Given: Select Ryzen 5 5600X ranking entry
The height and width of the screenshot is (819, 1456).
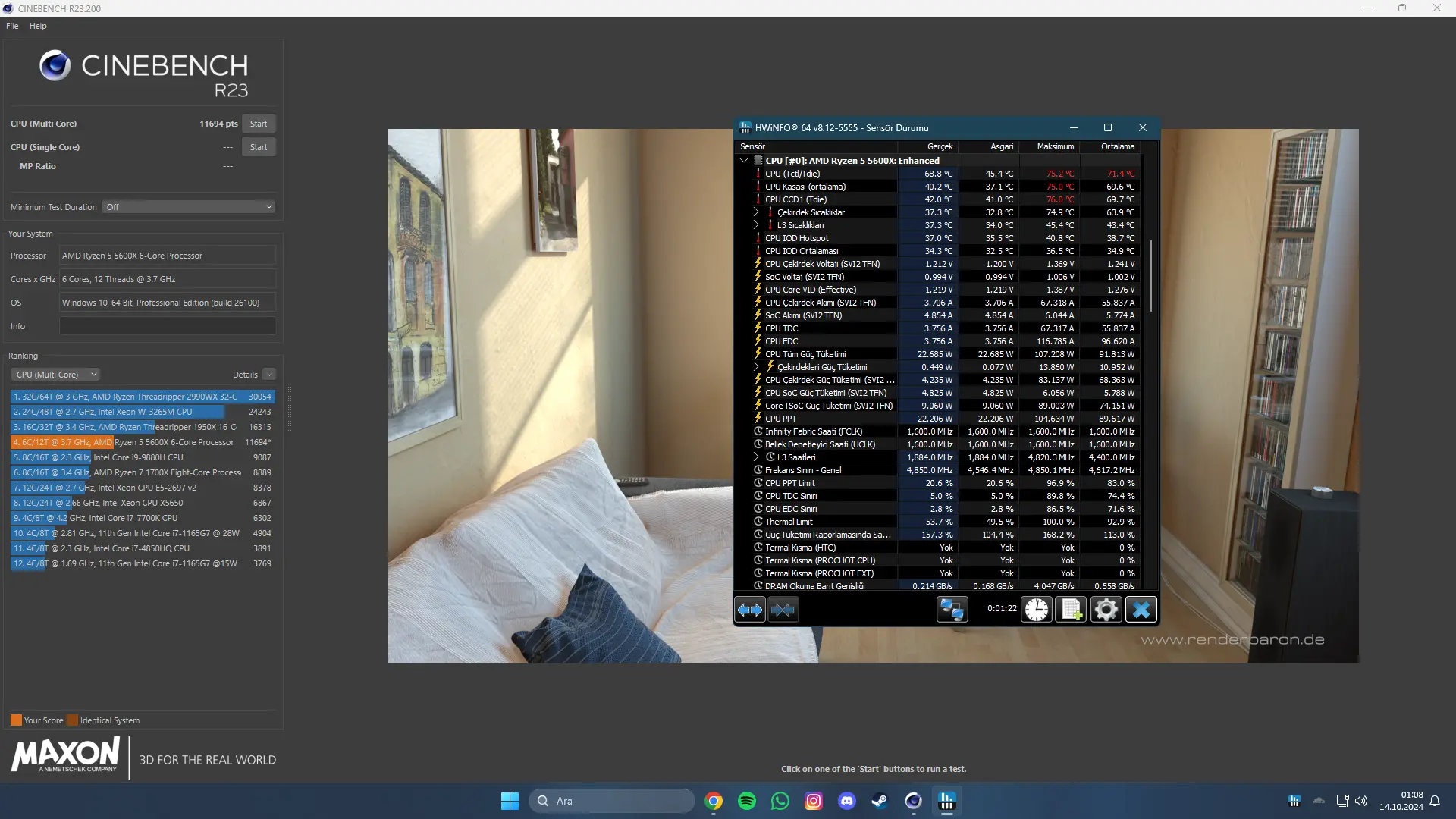Looking at the screenshot, I should click(x=143, y=442).
